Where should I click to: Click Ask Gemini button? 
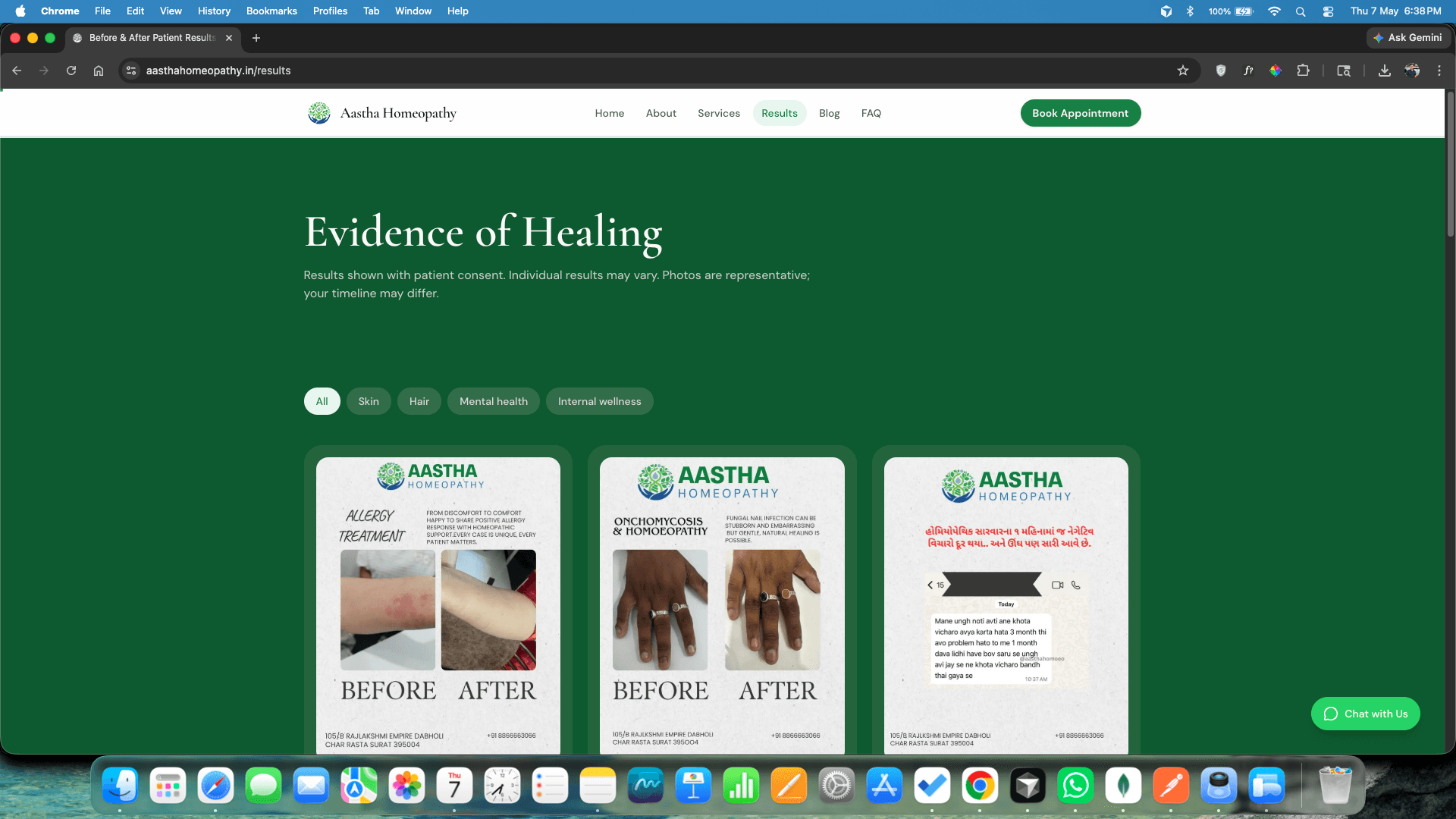[1408, 38]
